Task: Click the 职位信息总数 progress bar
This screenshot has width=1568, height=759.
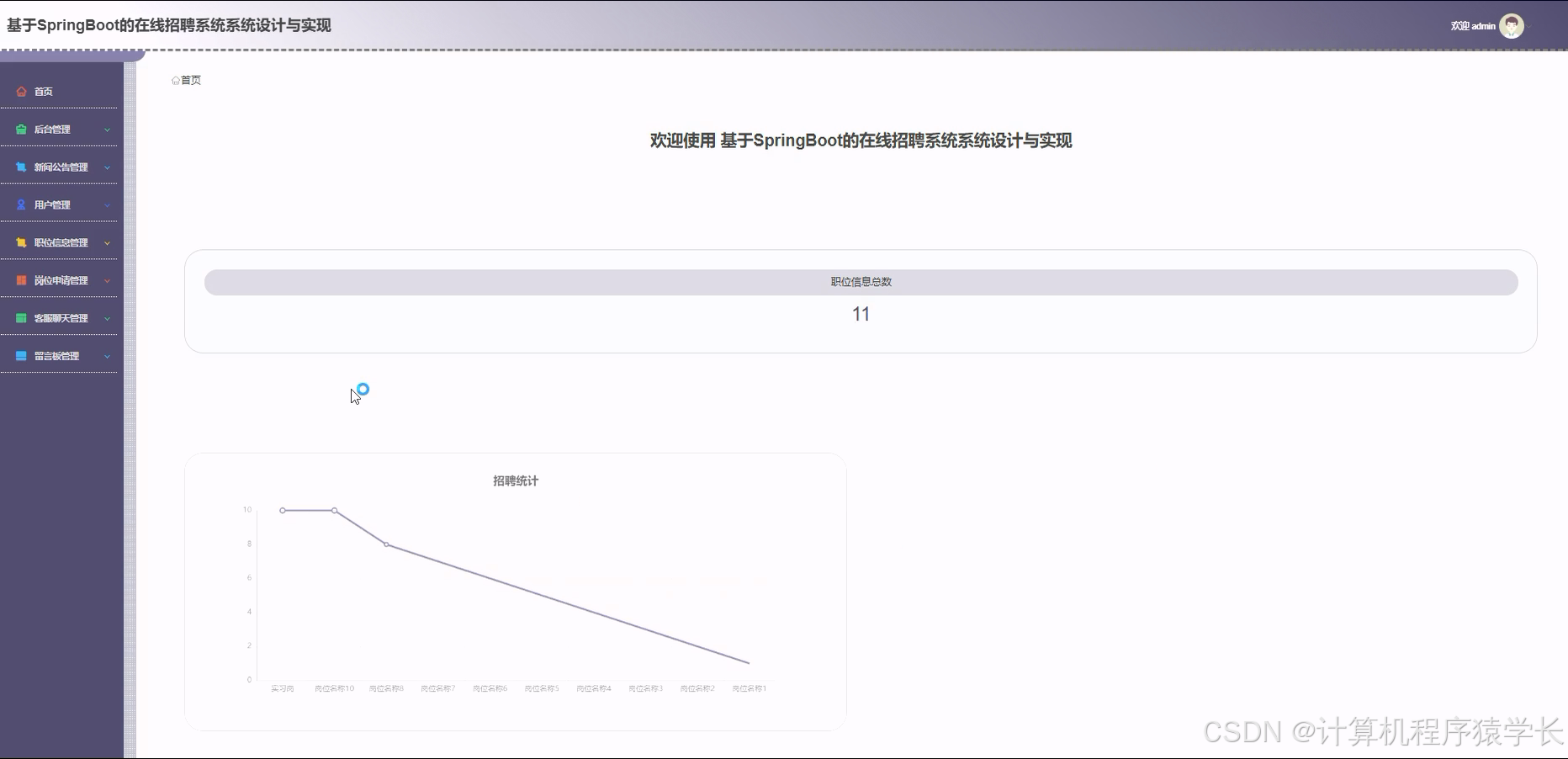Action: pyautogui.click(x=860, y=283)
